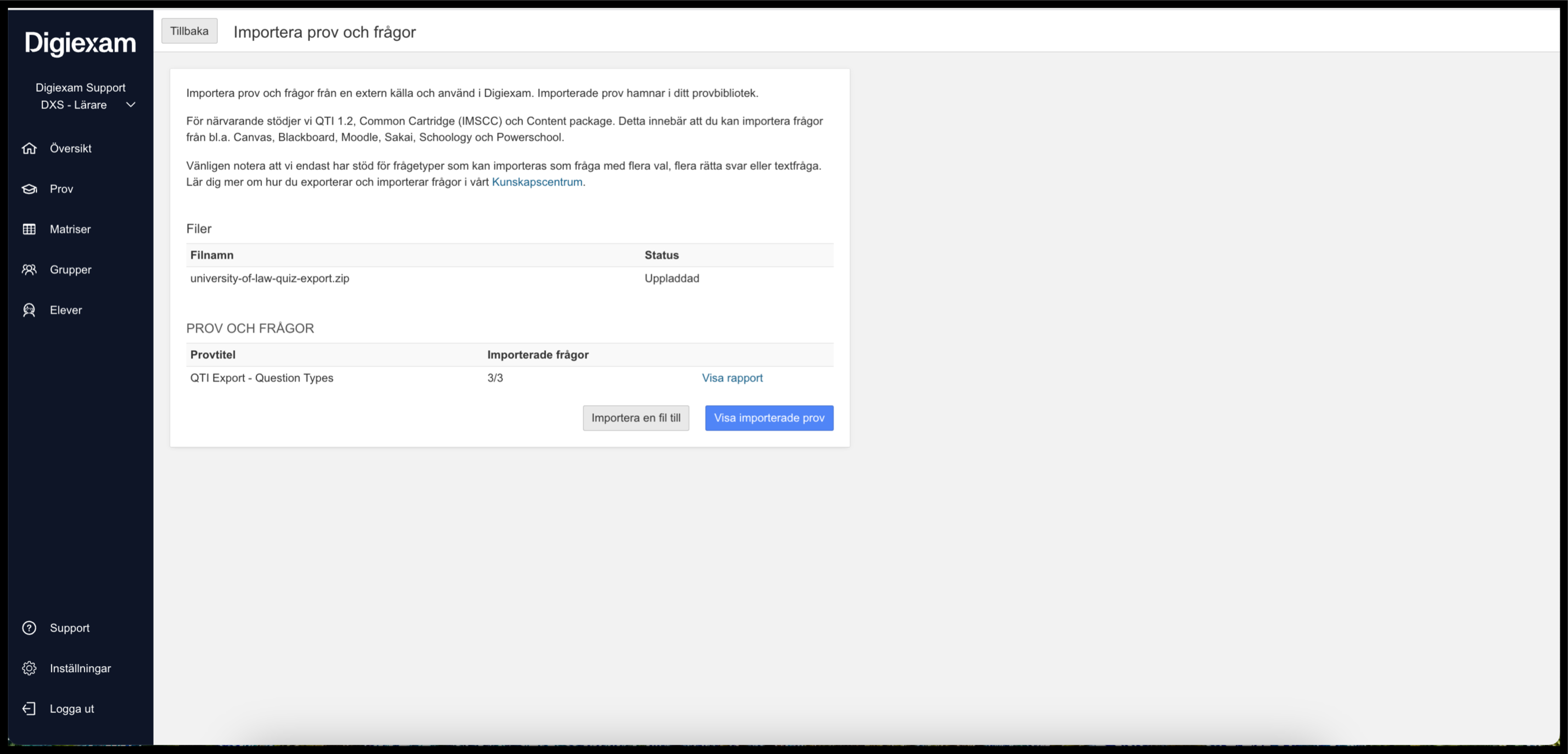Open the Kunskapscentrum link
The width and height of the screenshot is (1568, 754).
537,182
